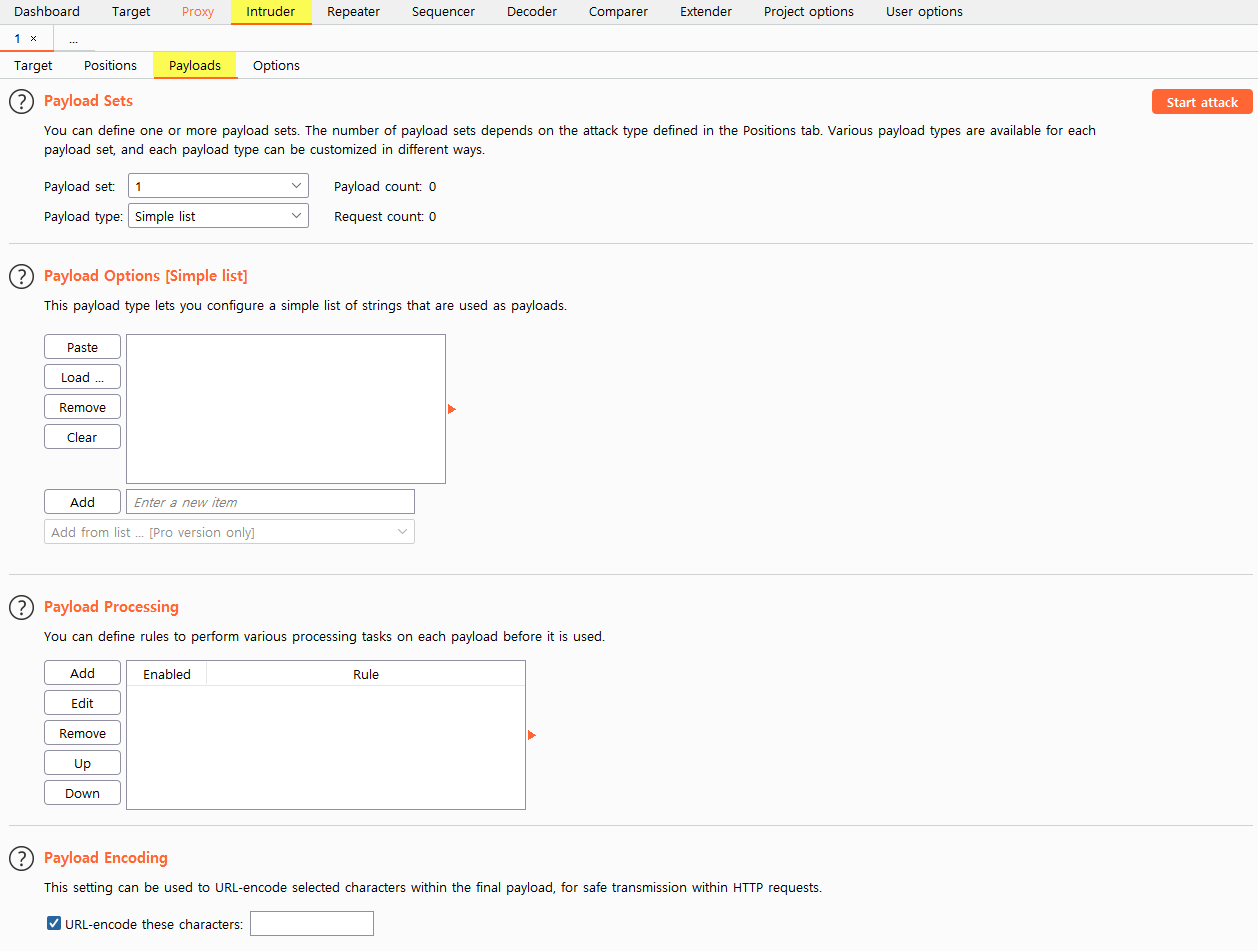Open the Extender tab

click(x=706, y=12)
